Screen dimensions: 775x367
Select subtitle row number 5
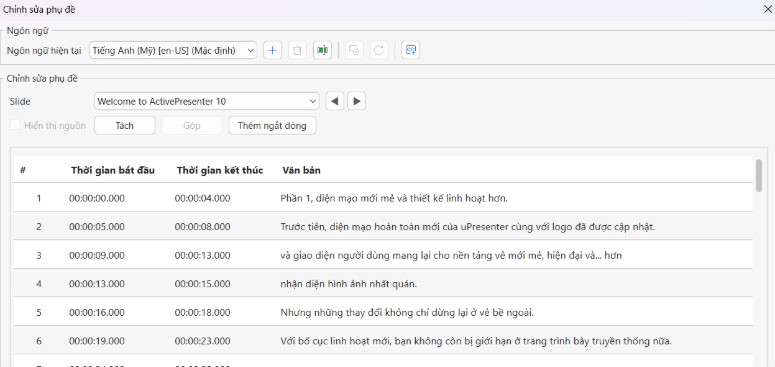click(x=383, y=312)
